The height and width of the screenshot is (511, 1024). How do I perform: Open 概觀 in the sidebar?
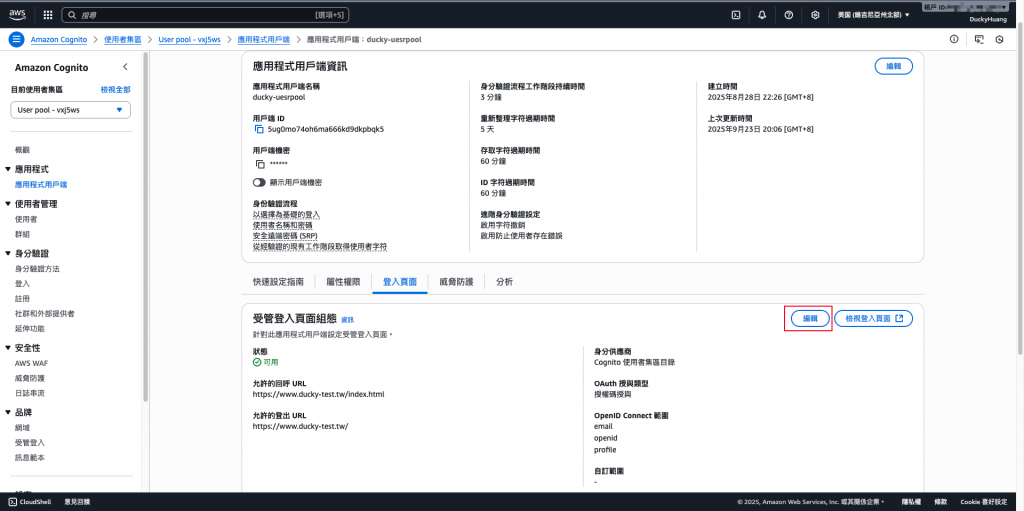[x=22, y=150]
